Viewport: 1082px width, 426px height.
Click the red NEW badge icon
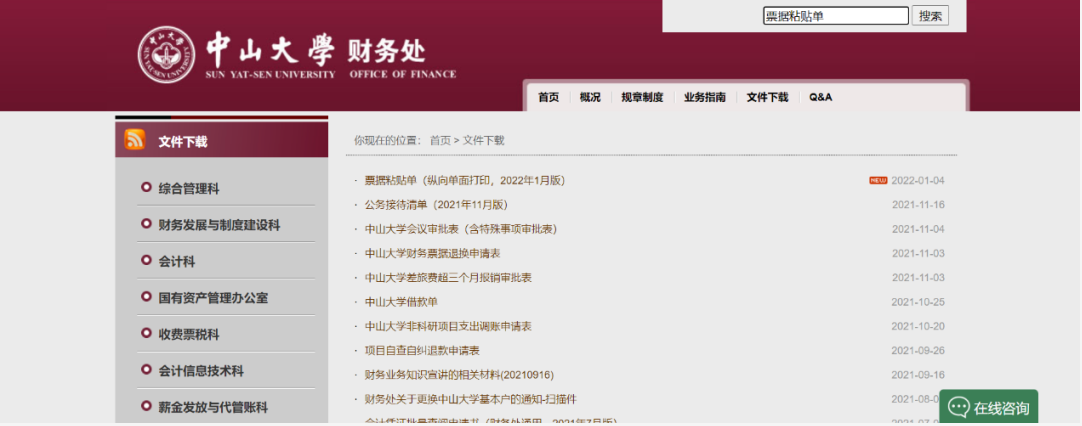pyautogui.click(x=877, y=180)
